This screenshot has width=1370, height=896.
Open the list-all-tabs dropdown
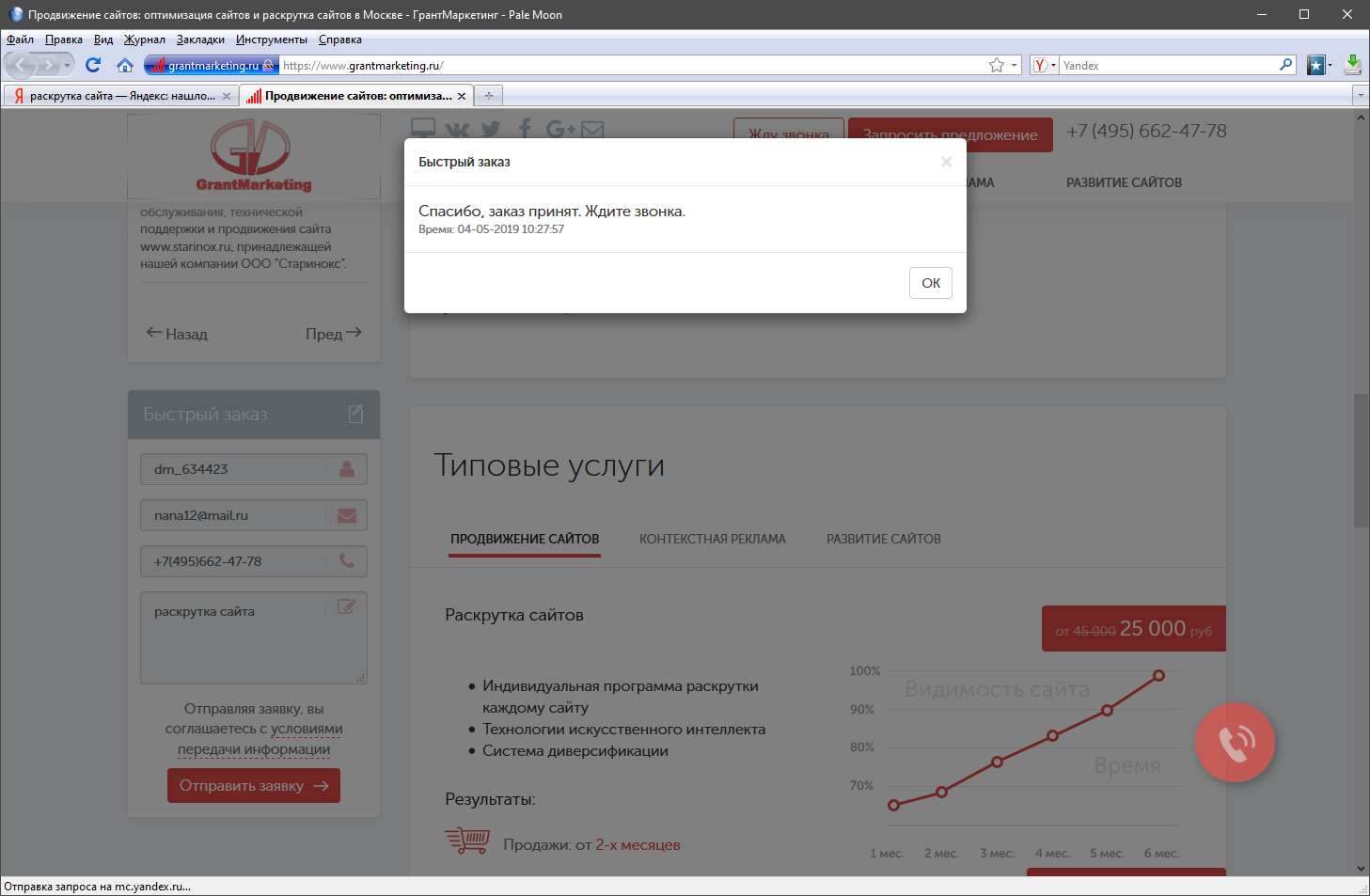pos(1361,95)
